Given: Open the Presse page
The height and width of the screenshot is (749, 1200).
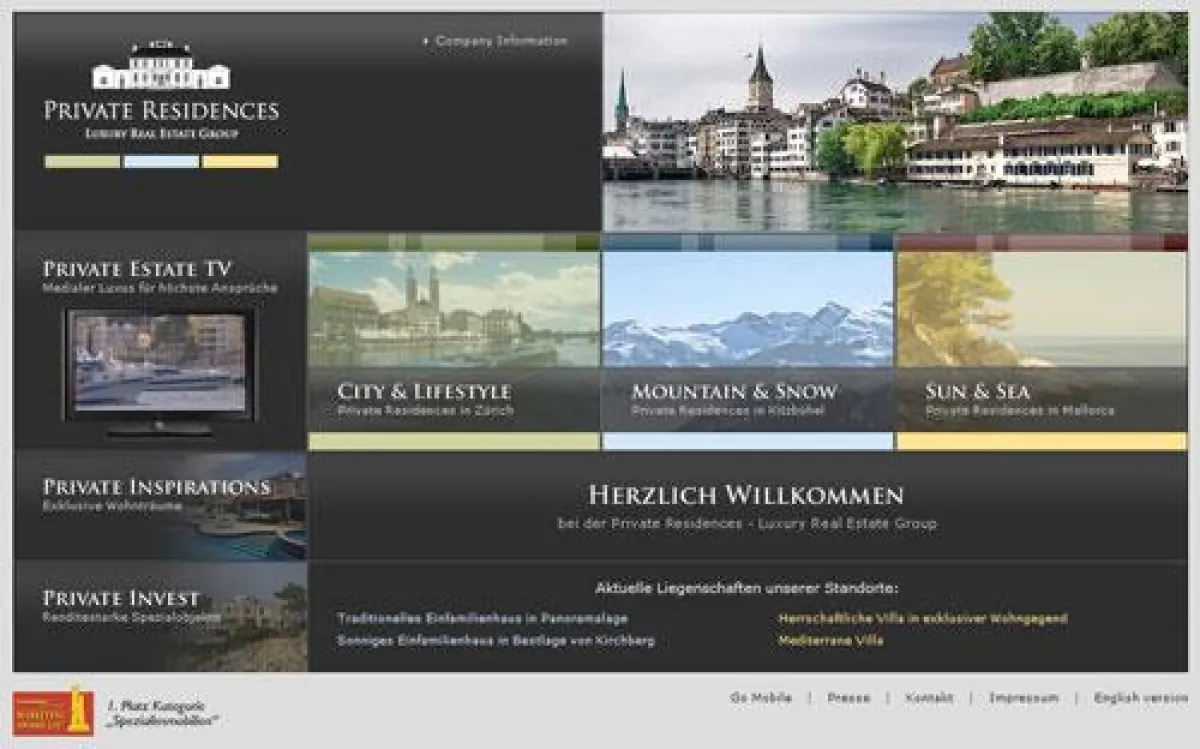Looking at the screenshot, I should 847,697.
